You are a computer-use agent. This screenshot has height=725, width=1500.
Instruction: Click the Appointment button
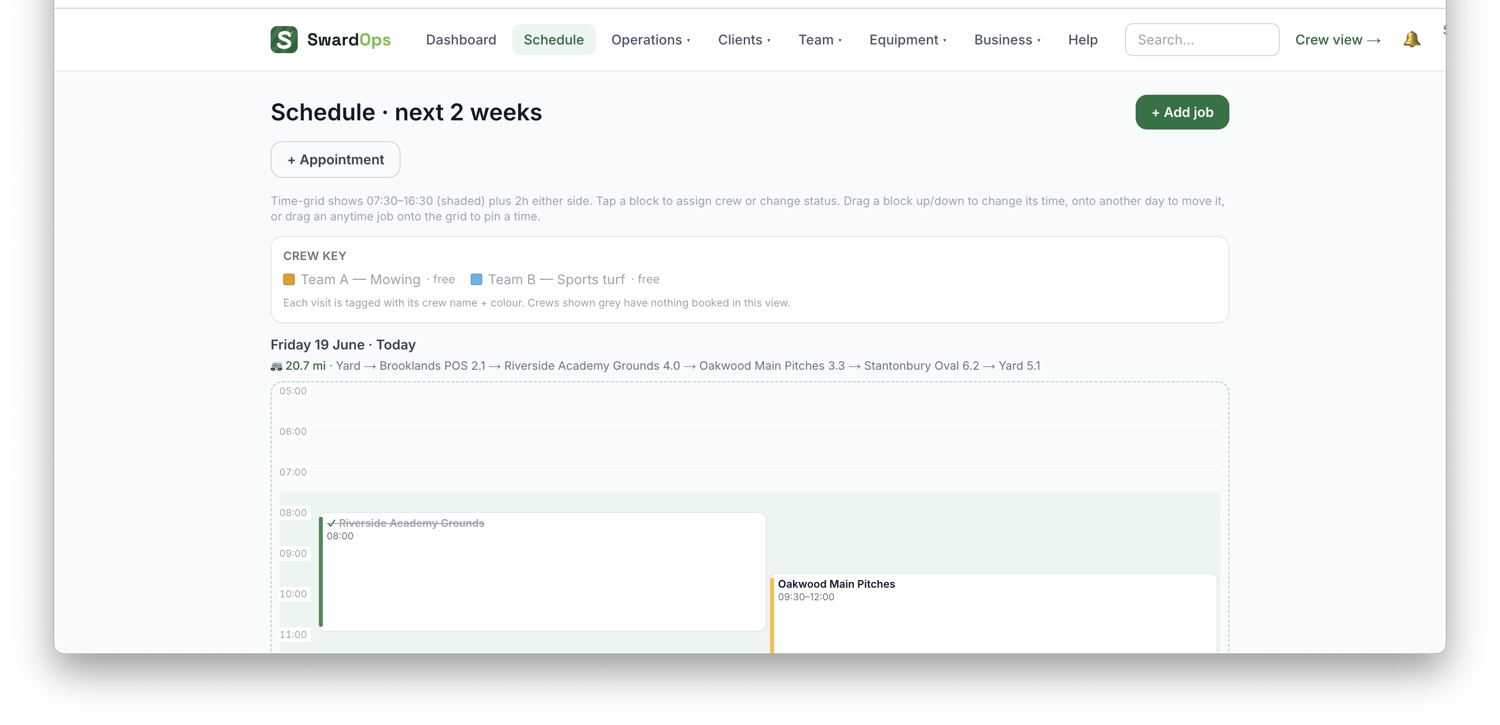point(335,160)
